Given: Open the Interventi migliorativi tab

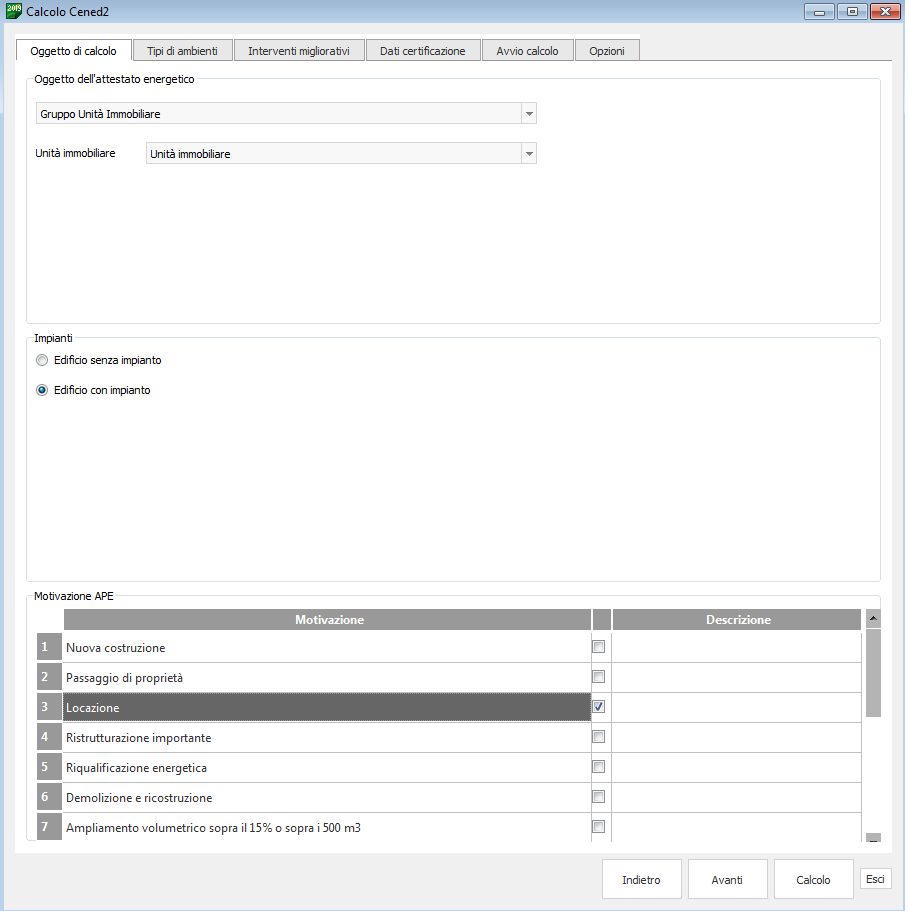Looking at the screenshot, I should [x=299, y=51].
